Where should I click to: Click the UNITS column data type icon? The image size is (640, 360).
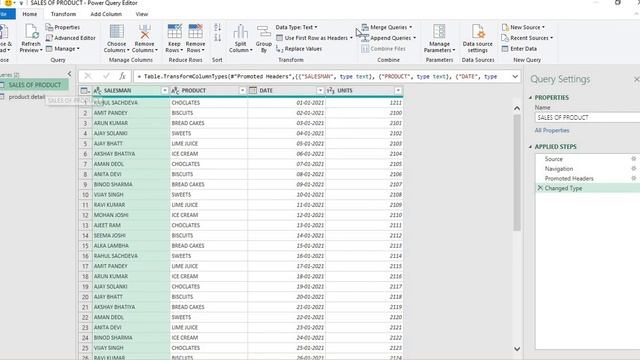(331, 91)
